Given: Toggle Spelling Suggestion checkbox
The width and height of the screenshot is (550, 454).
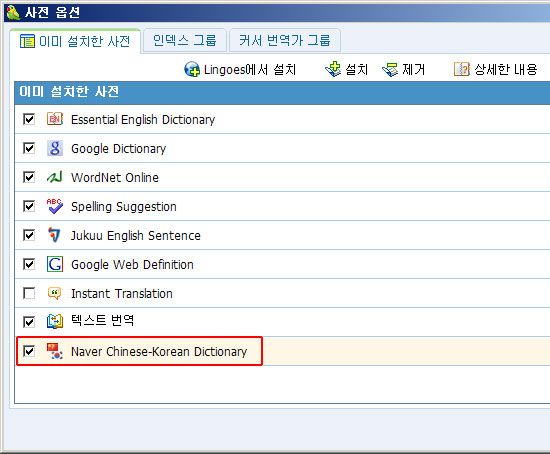Looking at the screenshot, I should tap(29, 206).
